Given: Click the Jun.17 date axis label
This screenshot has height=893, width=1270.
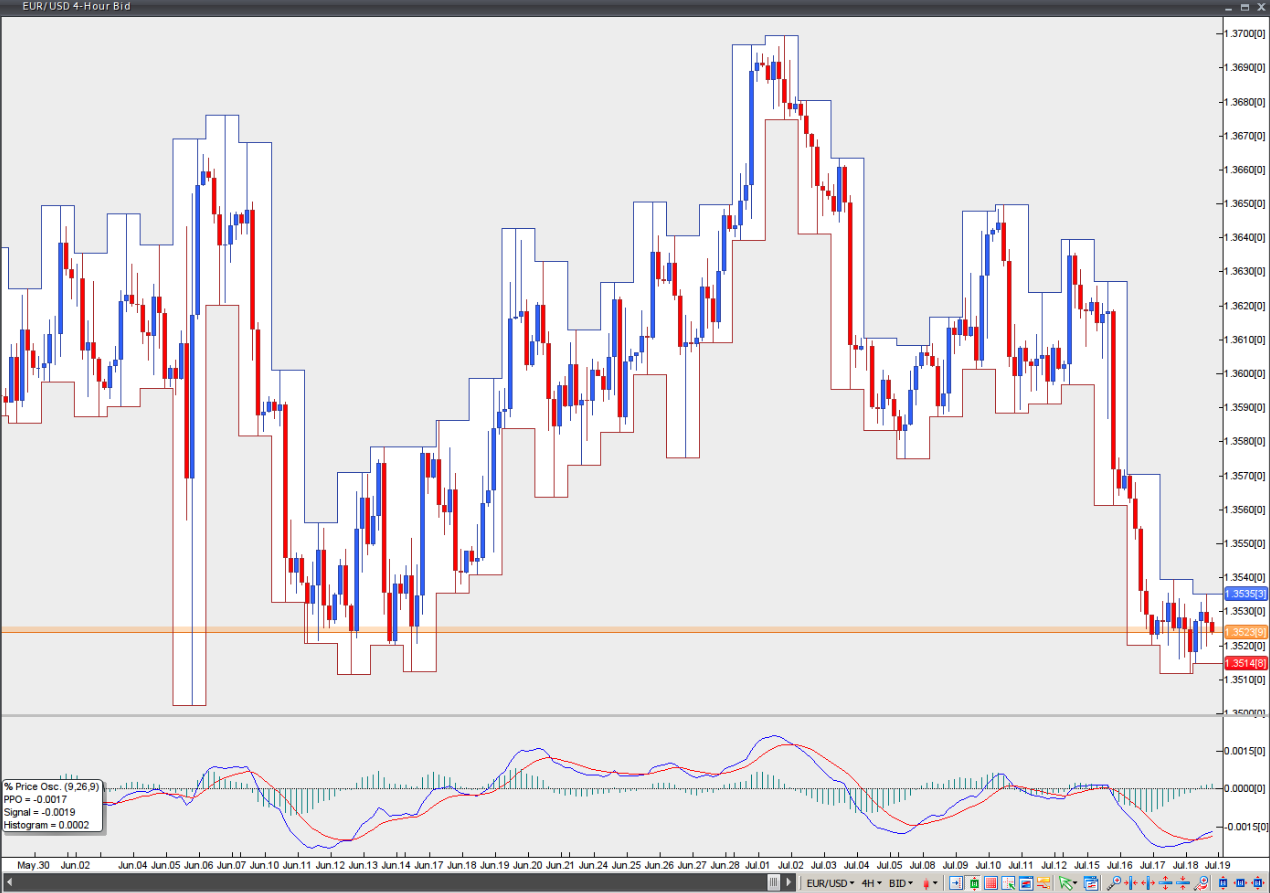Looking at the screenshot, I should 428,864.
